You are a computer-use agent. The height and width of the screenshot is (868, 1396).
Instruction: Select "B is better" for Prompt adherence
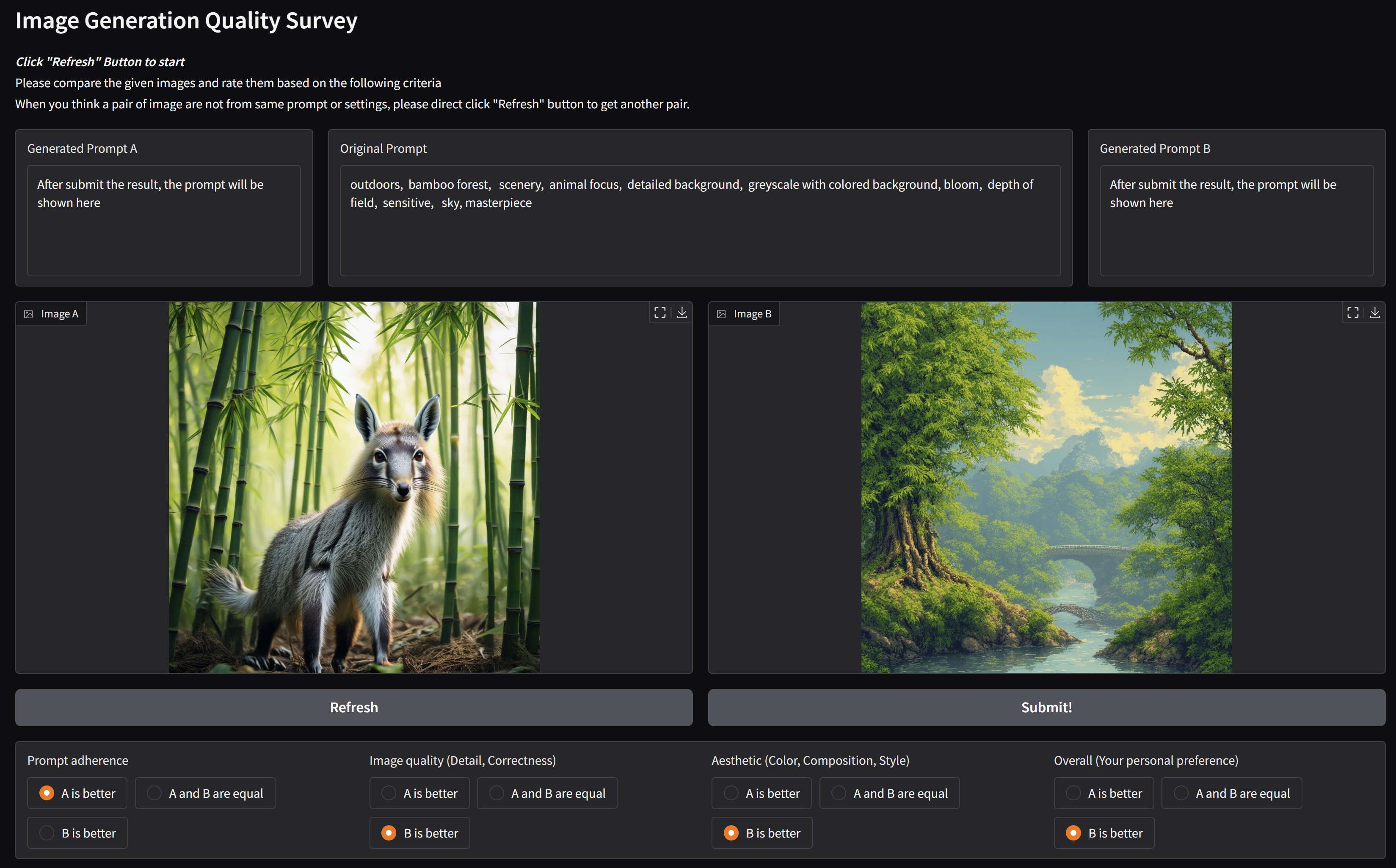(47, 833)
